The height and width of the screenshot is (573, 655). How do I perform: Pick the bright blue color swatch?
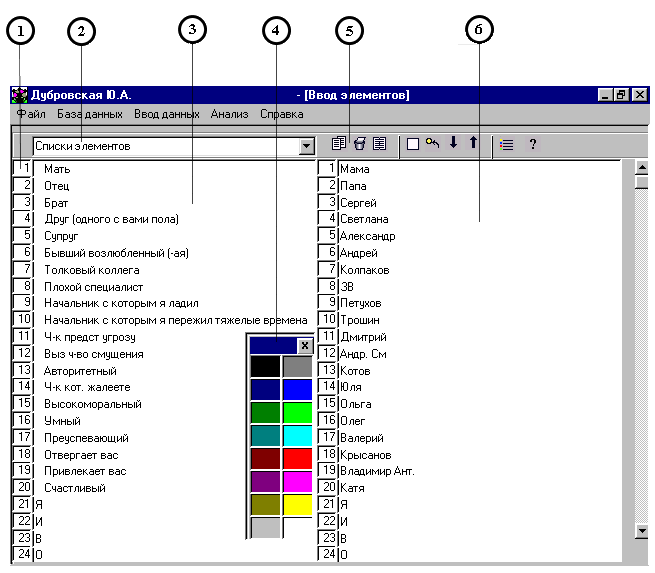[x=297, y=390]
